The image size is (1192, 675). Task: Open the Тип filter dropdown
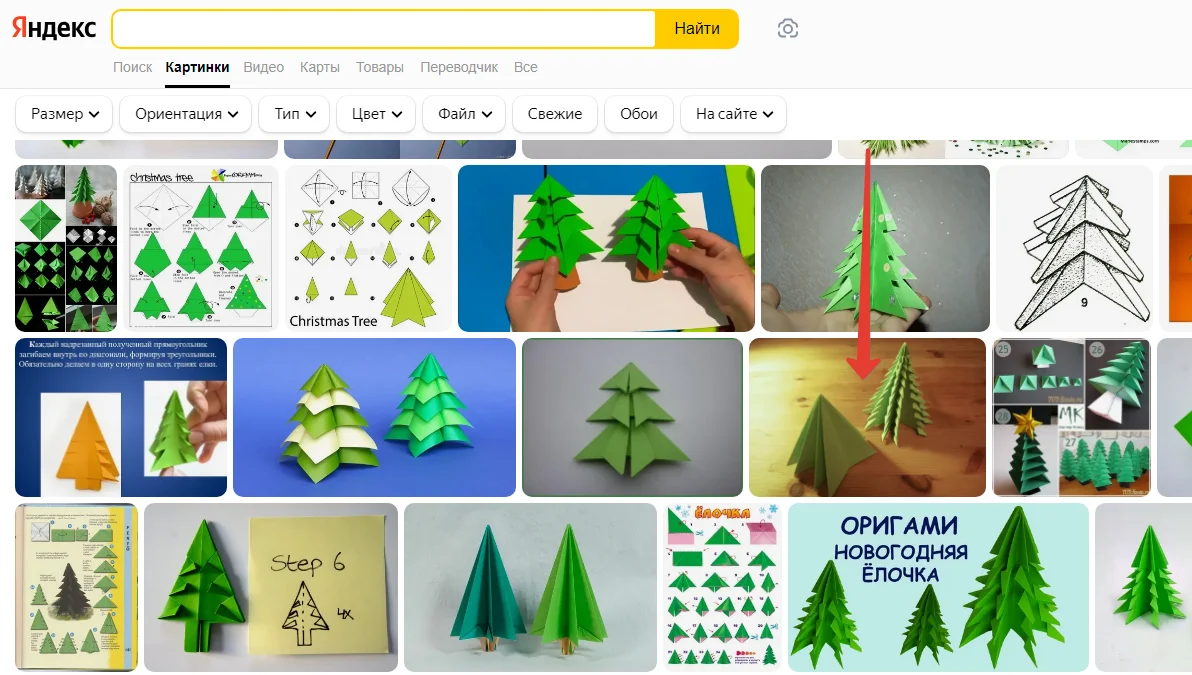[294, 114]
